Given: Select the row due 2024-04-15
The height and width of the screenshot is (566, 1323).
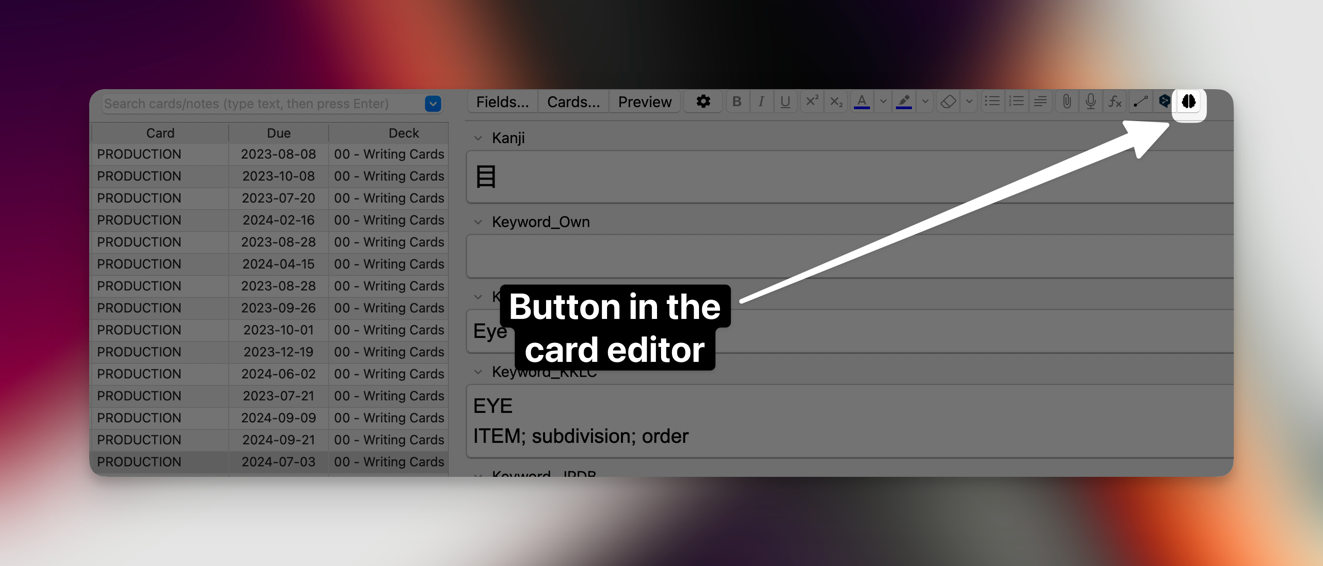Looking at the screenshot, I should [x=270, y=264].
